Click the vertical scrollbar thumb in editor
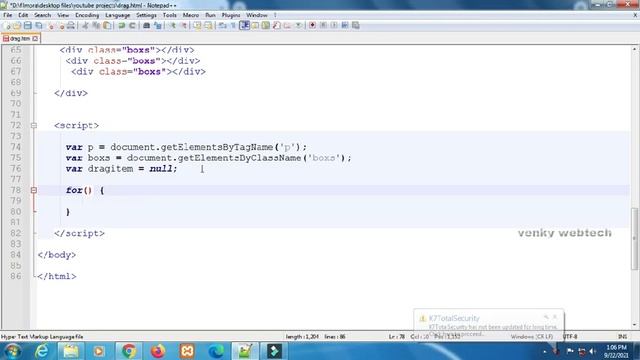This screenshot has height=360, width=640. [x=634, y=239]
